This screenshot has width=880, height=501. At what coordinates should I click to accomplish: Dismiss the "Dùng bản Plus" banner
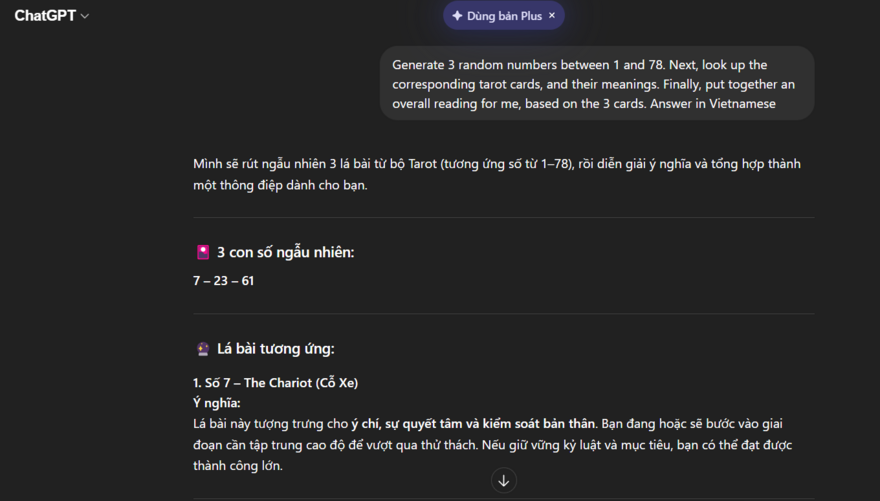pos(552,16)
